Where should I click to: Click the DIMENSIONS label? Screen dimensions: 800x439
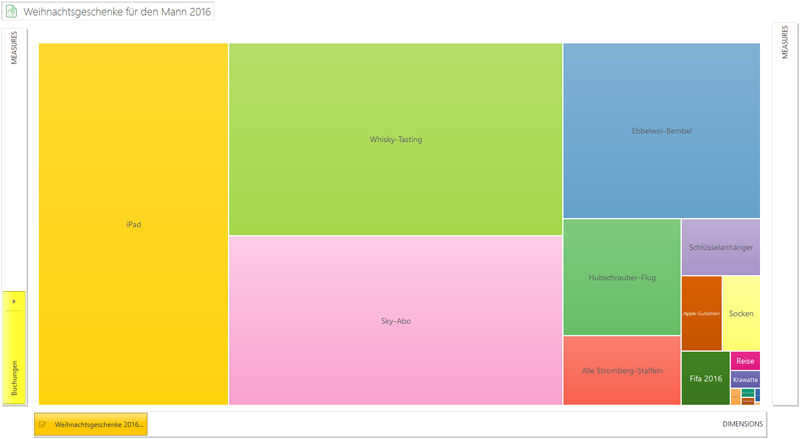pos(742,424)
